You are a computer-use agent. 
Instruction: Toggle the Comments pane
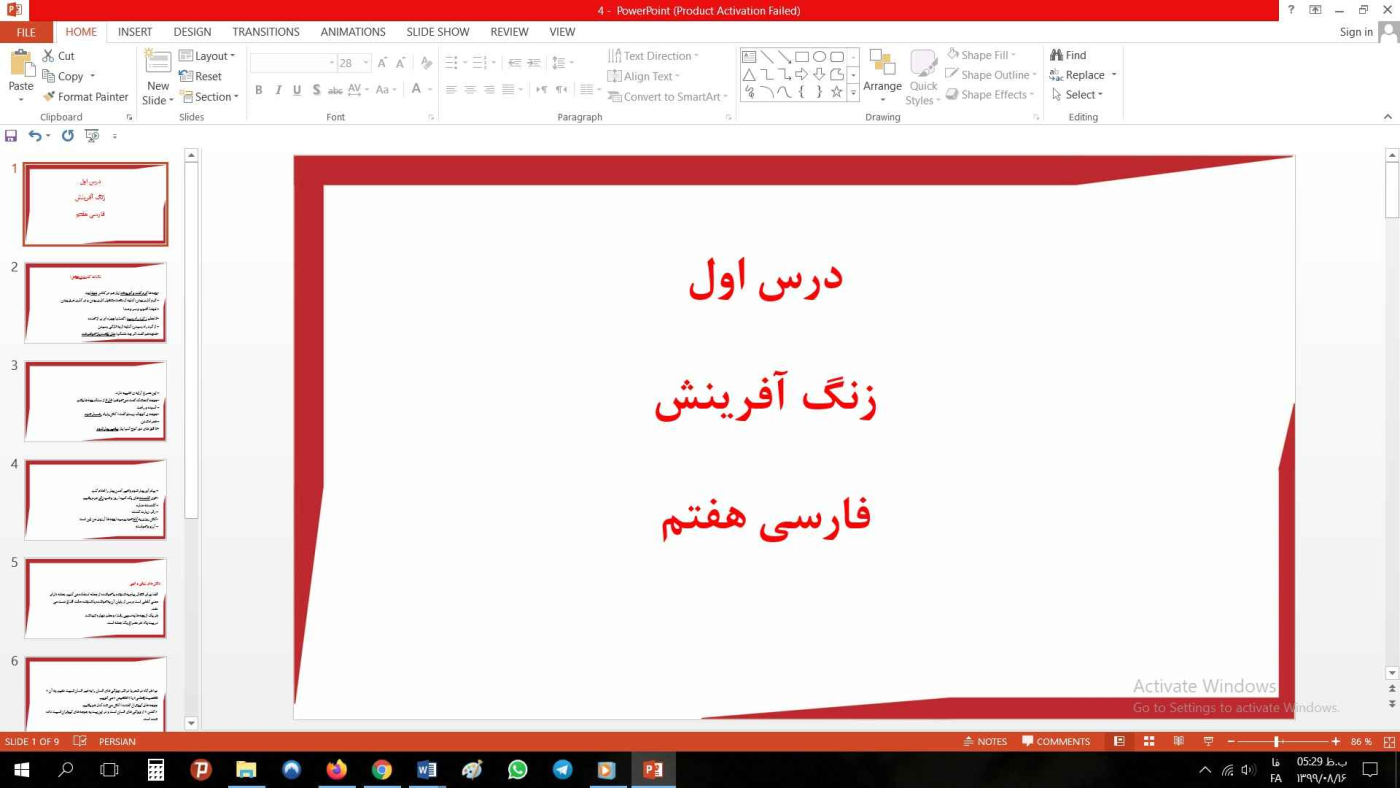point(1056,741)
